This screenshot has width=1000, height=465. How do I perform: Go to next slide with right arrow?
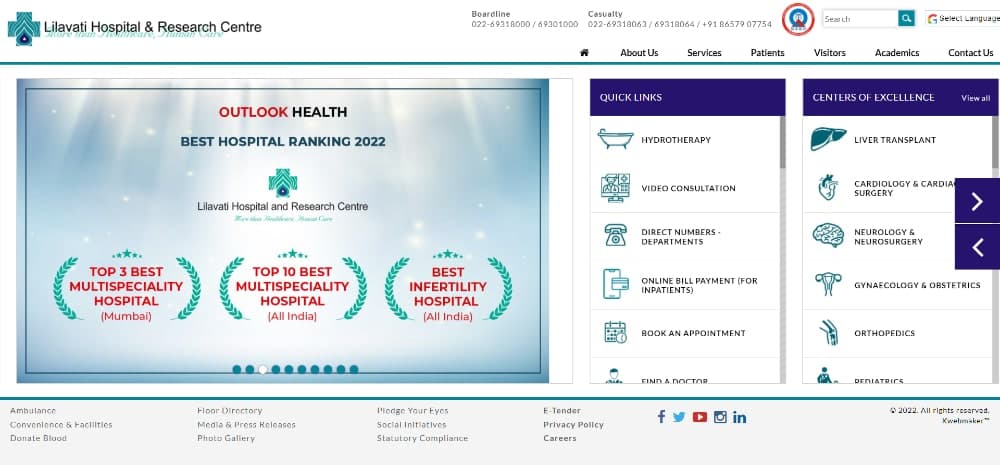(977, 201)
